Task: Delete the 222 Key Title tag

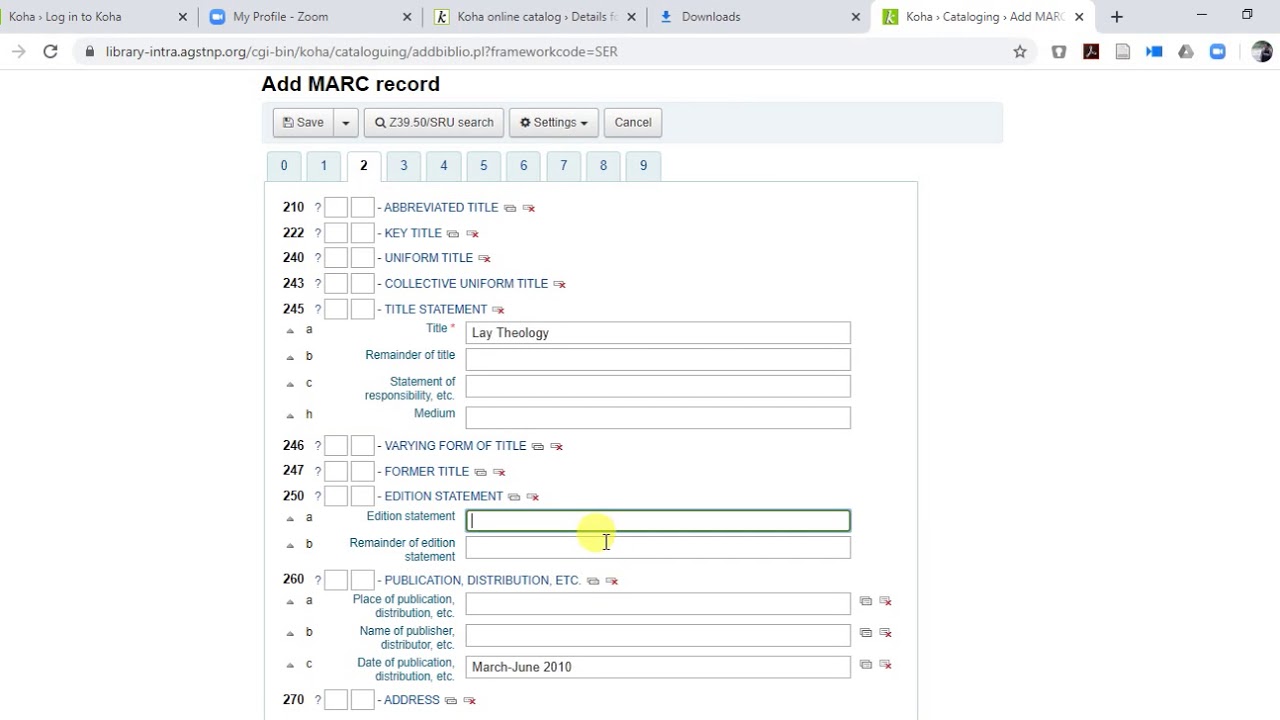Action: [x=472, y=234]
